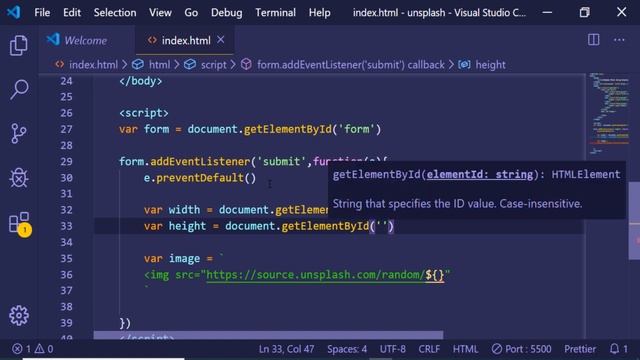Screen dimensions: 640x360
Task: Click the VS Code logo in title bar
Action: 13,12
